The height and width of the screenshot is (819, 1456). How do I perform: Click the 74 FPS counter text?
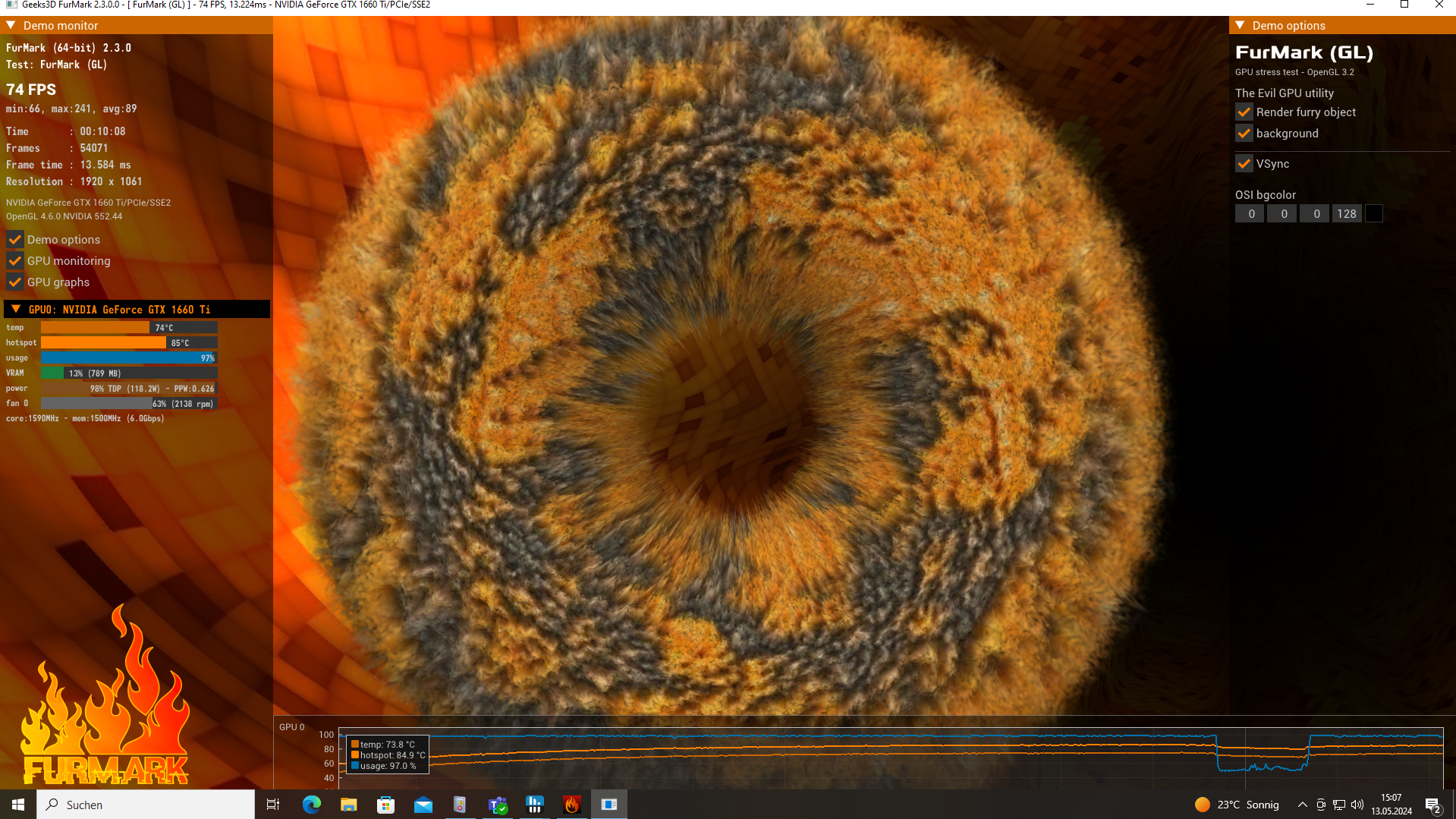[31, 90]
